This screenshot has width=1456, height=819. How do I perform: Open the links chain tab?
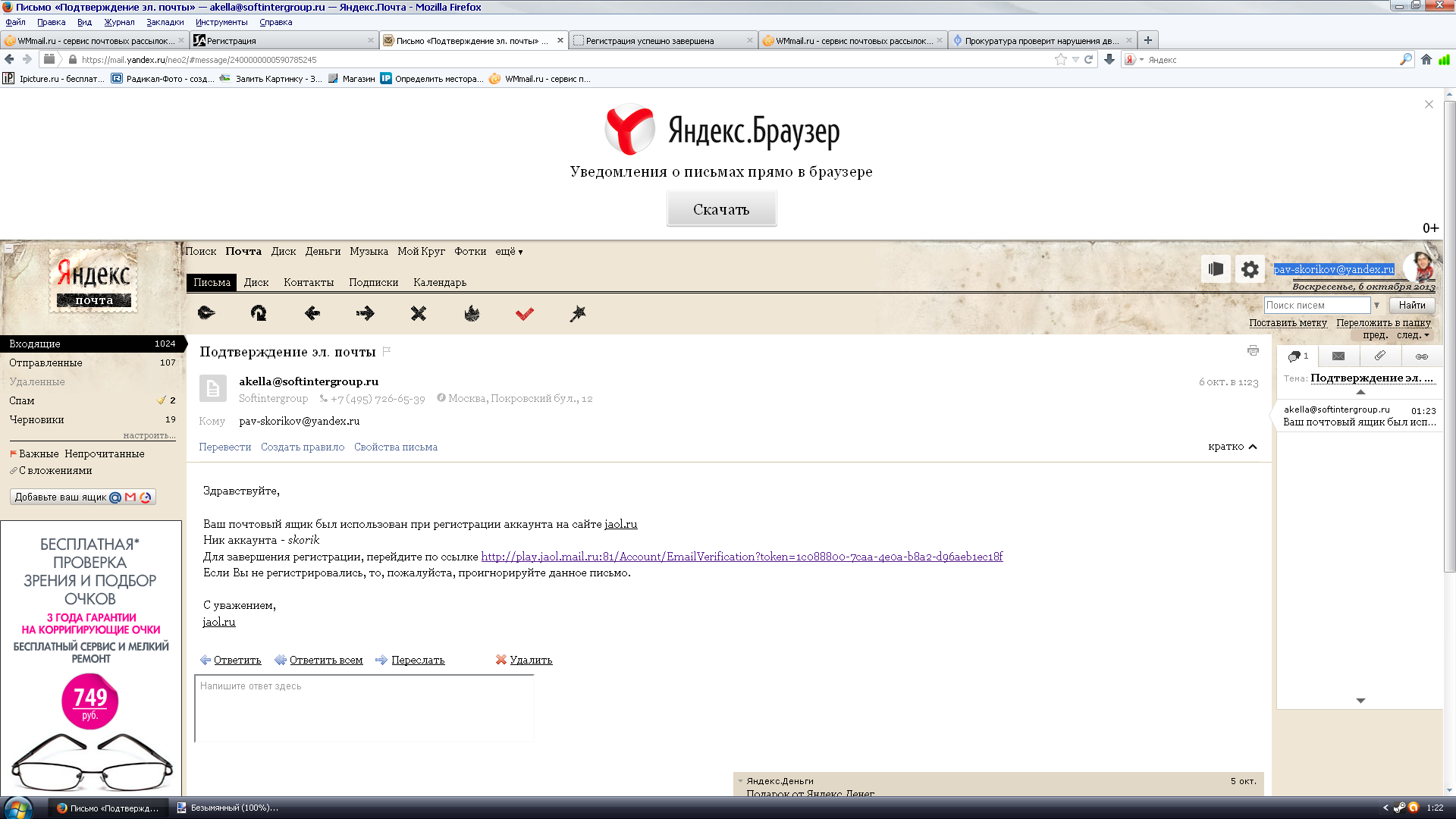click(1422, 356)
